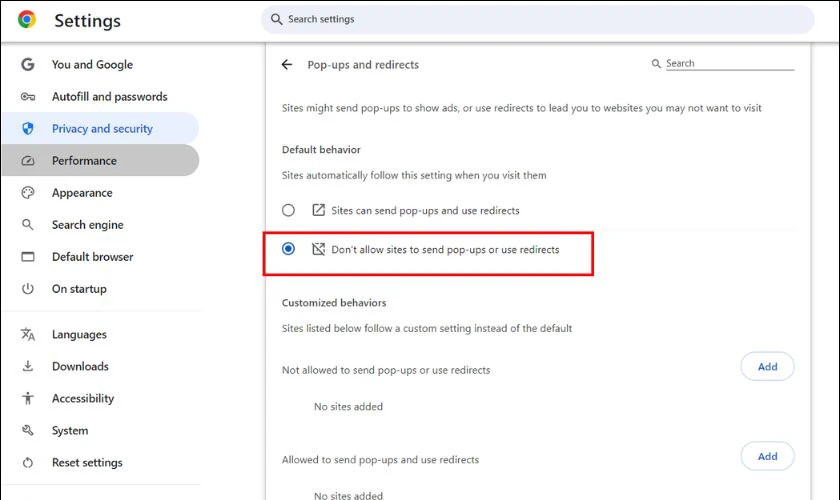This screenshot has height=500, width=840.
Task: Click 'Sites automatically follow this setting' text
Action: click(x=414, y=175)
